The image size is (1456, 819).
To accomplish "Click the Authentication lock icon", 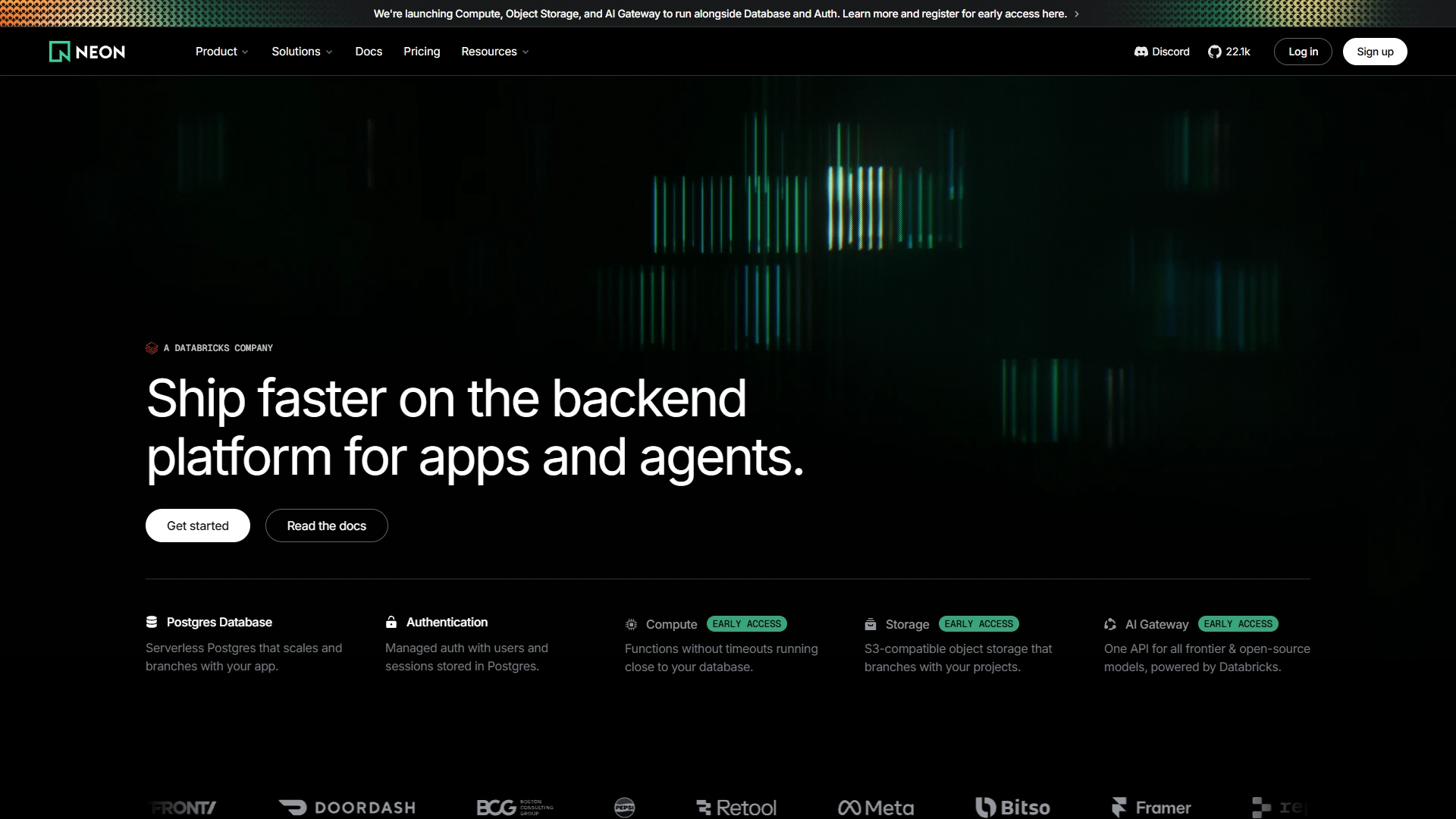I will (x=391, y=622).
